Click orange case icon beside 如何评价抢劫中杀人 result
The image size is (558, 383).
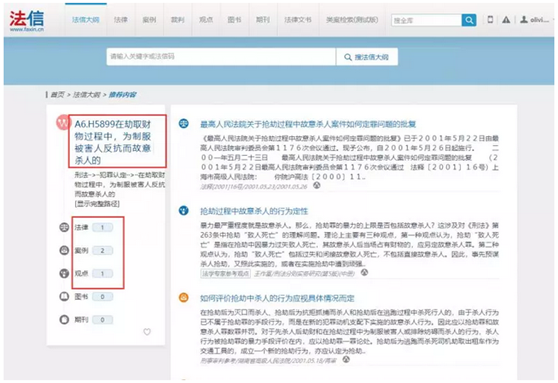(x=184, y=297)
